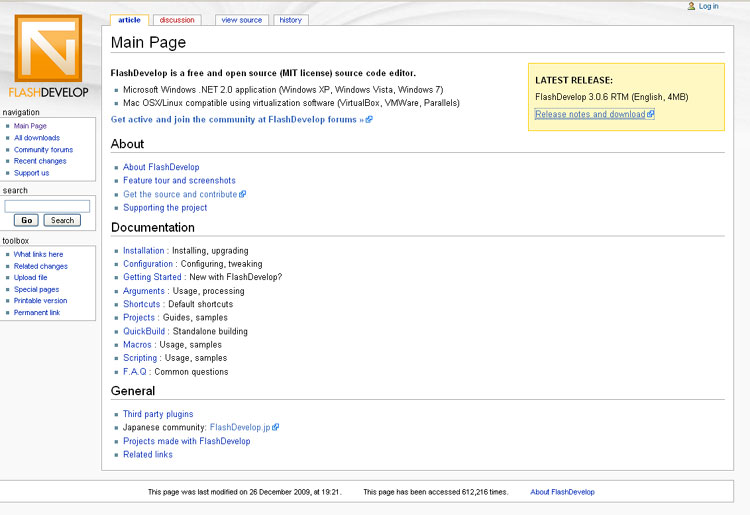Go to Main Page in navigation
The width and height of the screenshot is (750, 515).
[x=30, y=126]
